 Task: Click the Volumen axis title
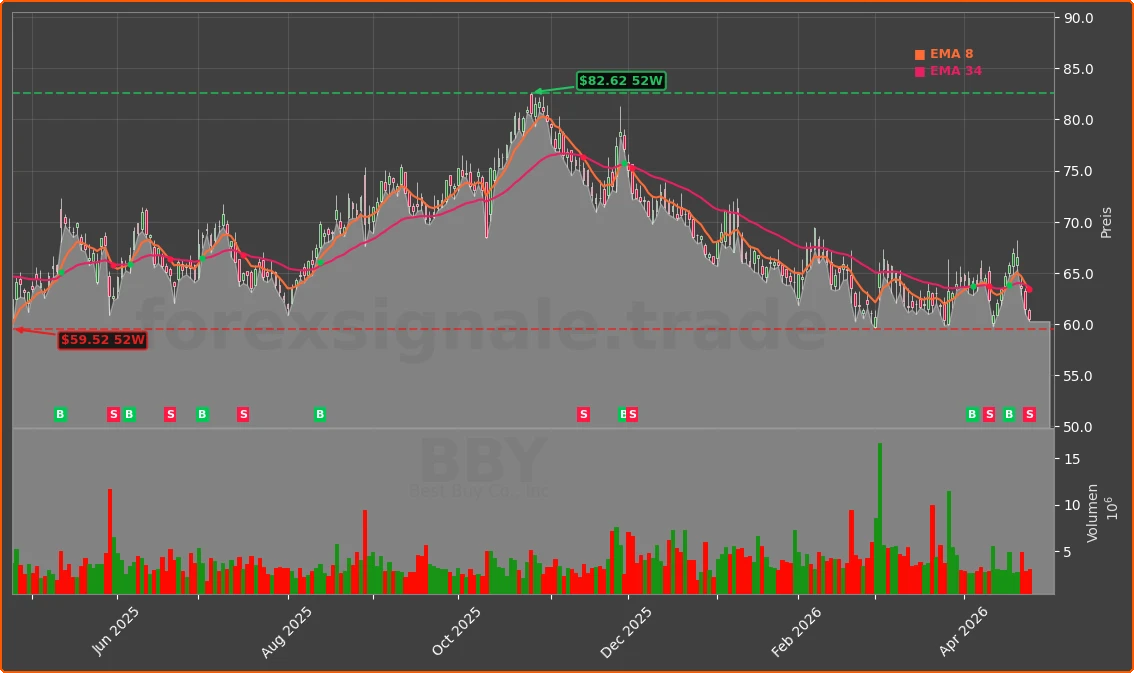[1092, 513]
